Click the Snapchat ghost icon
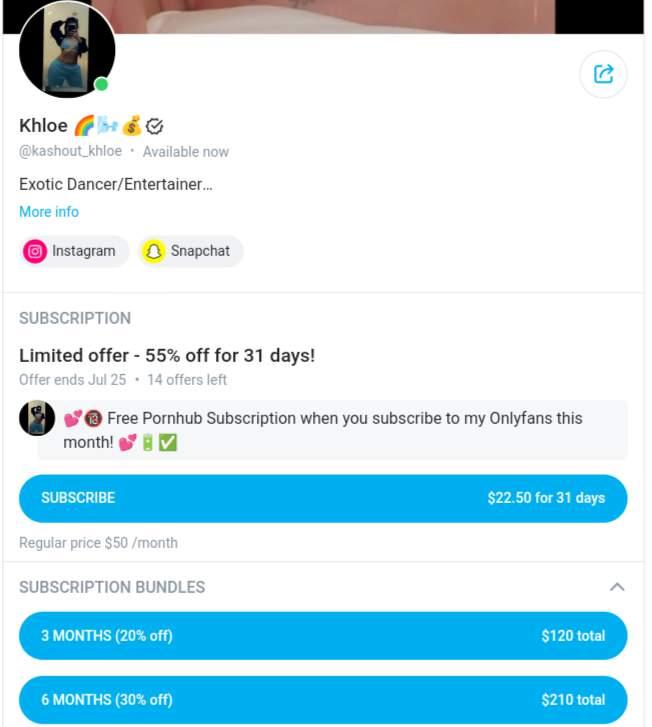 (x=153, y=252)
